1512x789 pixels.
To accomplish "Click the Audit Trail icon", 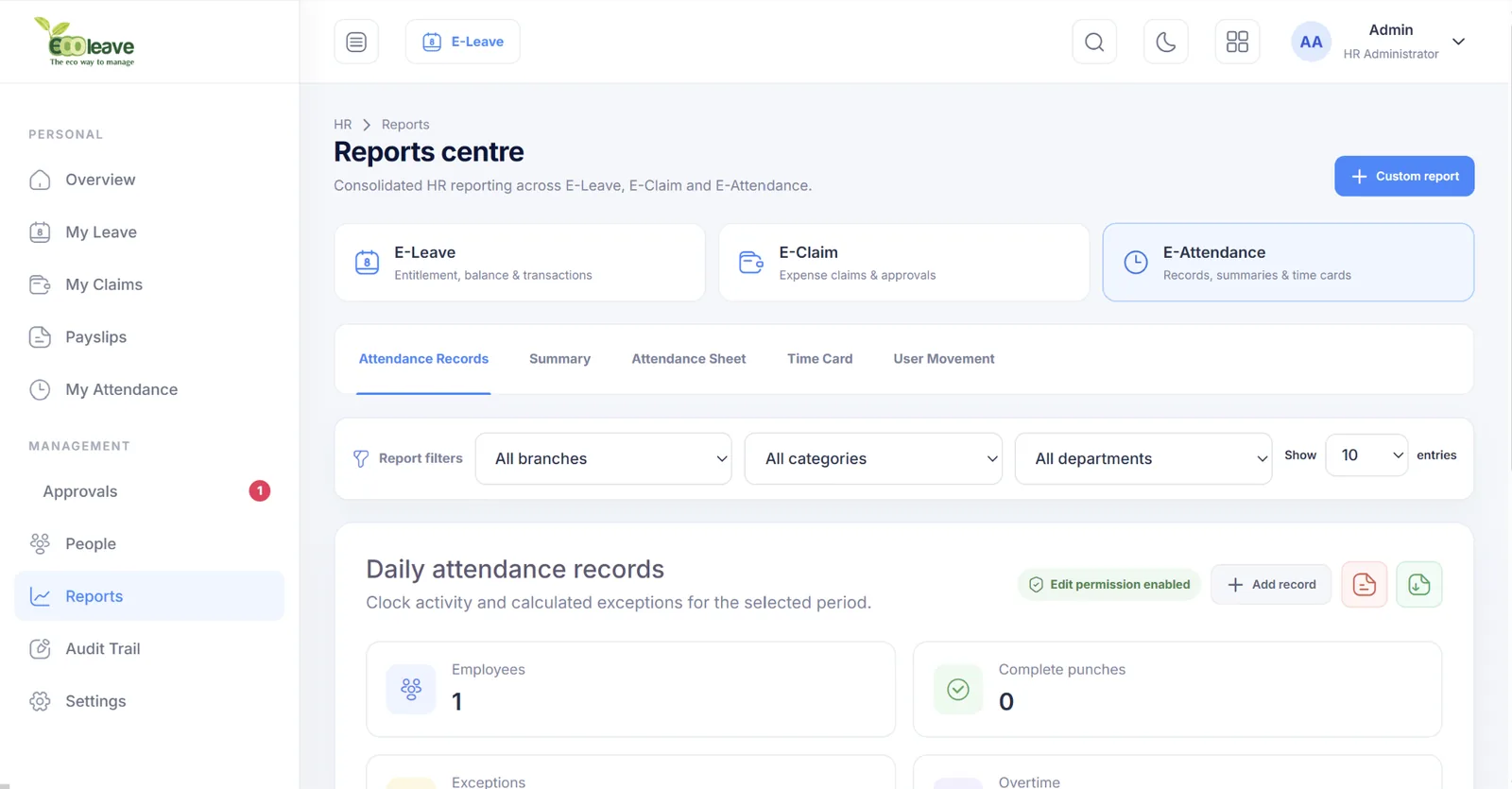I will [x=40, y=648].
